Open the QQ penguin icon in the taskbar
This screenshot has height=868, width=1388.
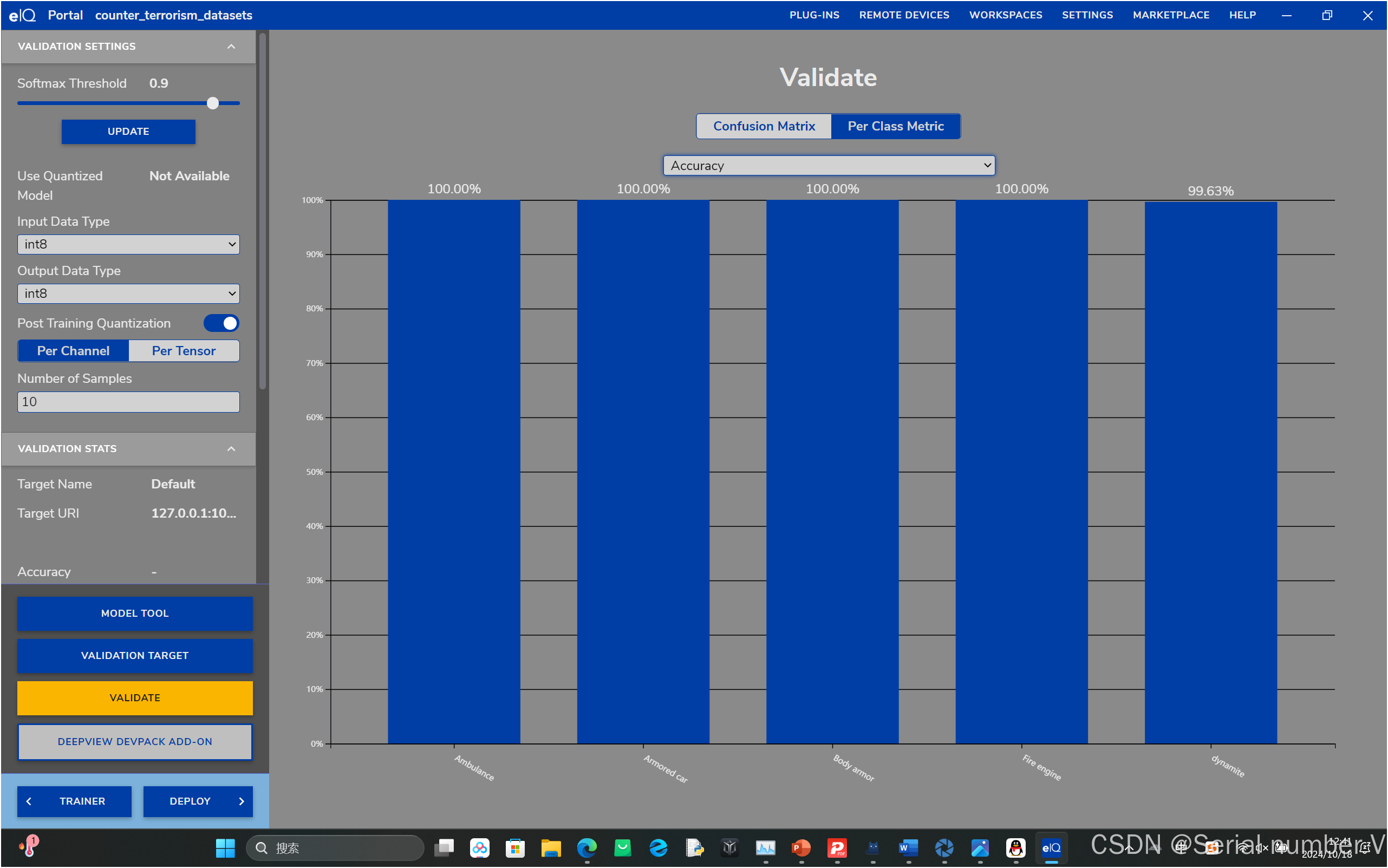pyautogui.click(x=1015, y=847)
